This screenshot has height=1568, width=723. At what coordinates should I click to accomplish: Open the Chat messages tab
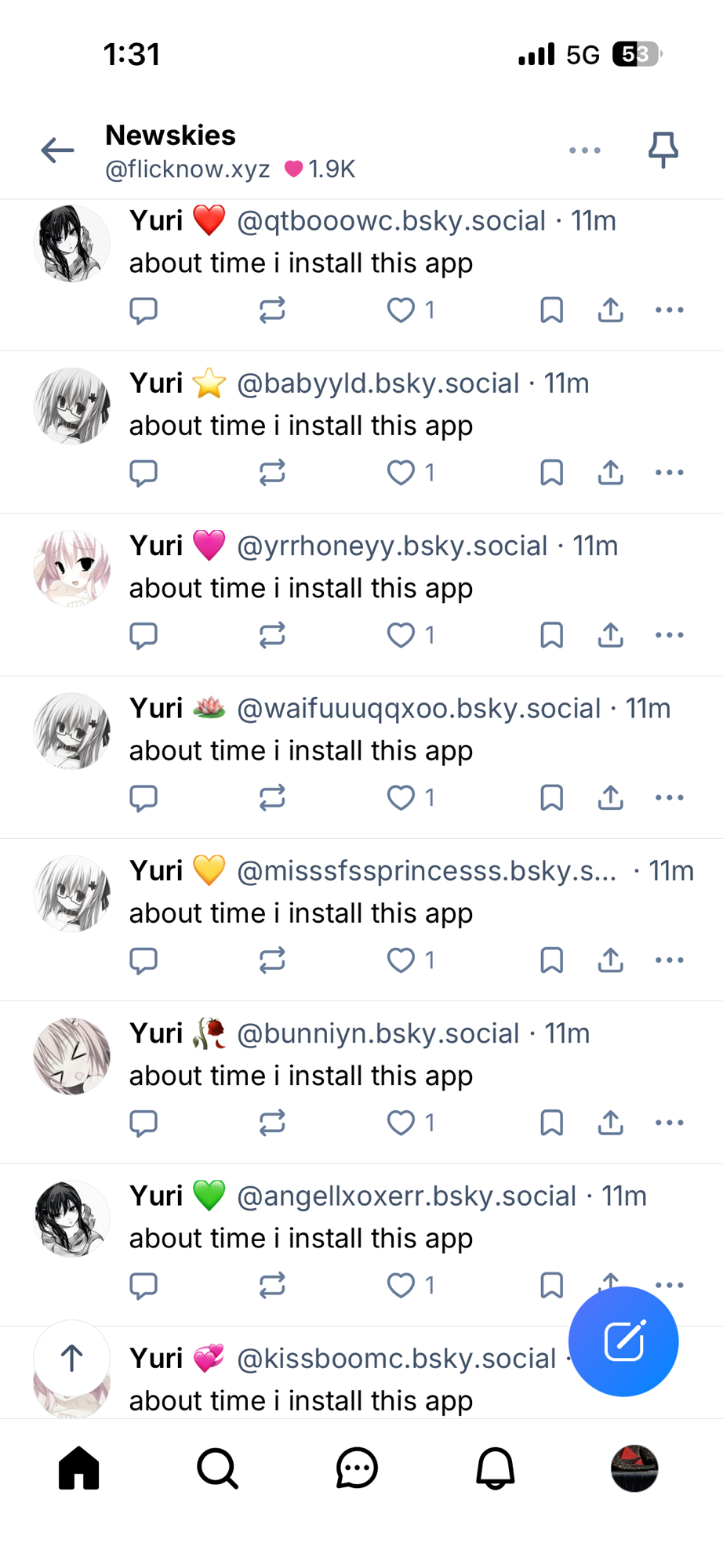357,1468
